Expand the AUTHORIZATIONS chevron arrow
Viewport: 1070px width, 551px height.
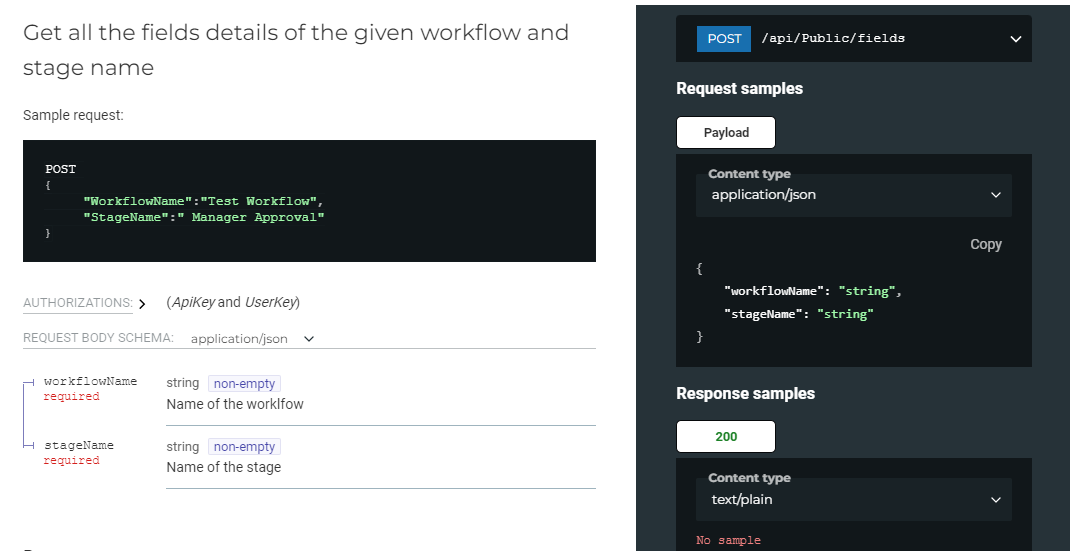(142, 304)
